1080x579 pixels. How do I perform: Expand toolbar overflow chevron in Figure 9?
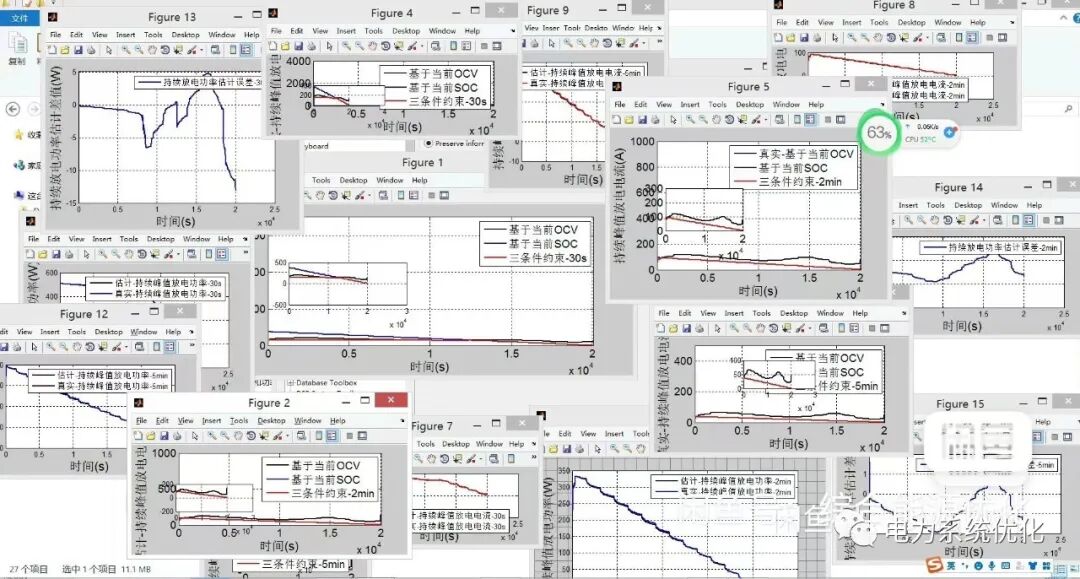pos(659,41)
